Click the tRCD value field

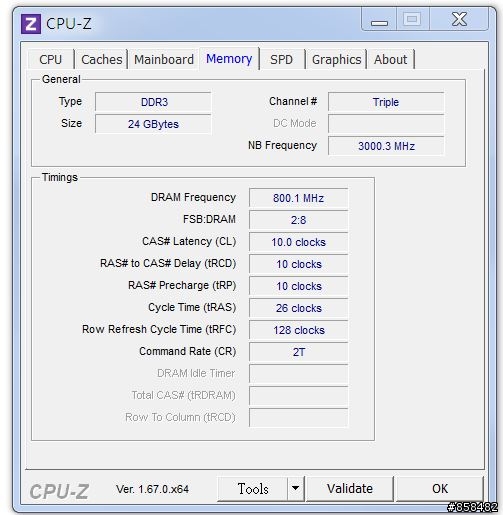(x=298, y=264)
